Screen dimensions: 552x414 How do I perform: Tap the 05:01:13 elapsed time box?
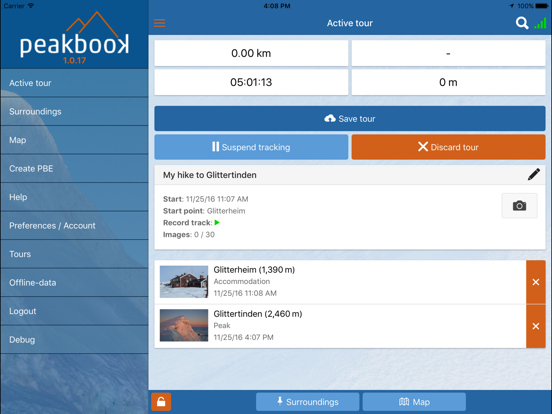pyautogui.click(x=251, y=82)
